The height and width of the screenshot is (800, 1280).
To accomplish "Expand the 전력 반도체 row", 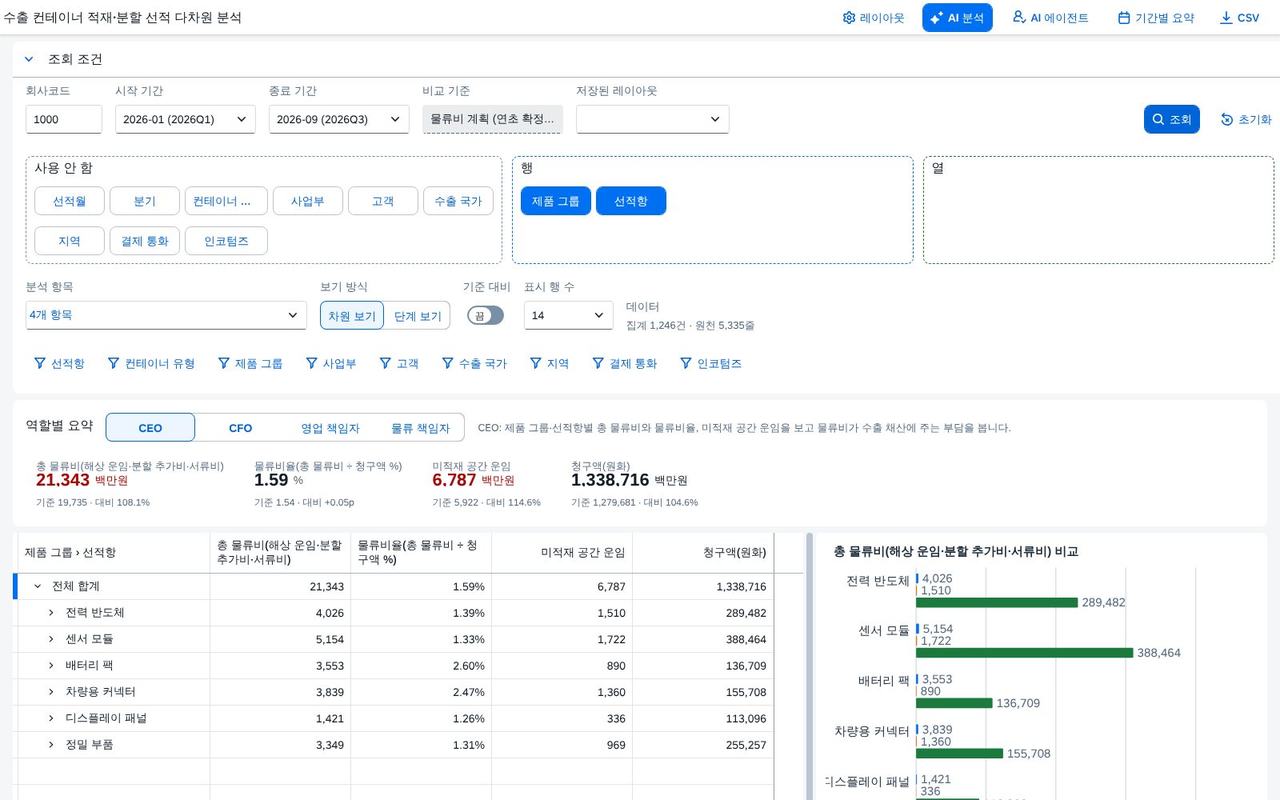I will point(51,612).
